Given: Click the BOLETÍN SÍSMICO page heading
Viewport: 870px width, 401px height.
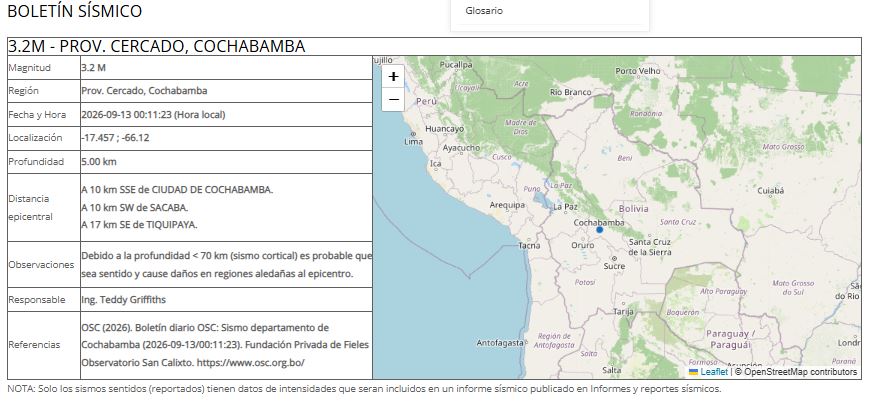Looking at the screenshot, I should (x=74, y=11).
